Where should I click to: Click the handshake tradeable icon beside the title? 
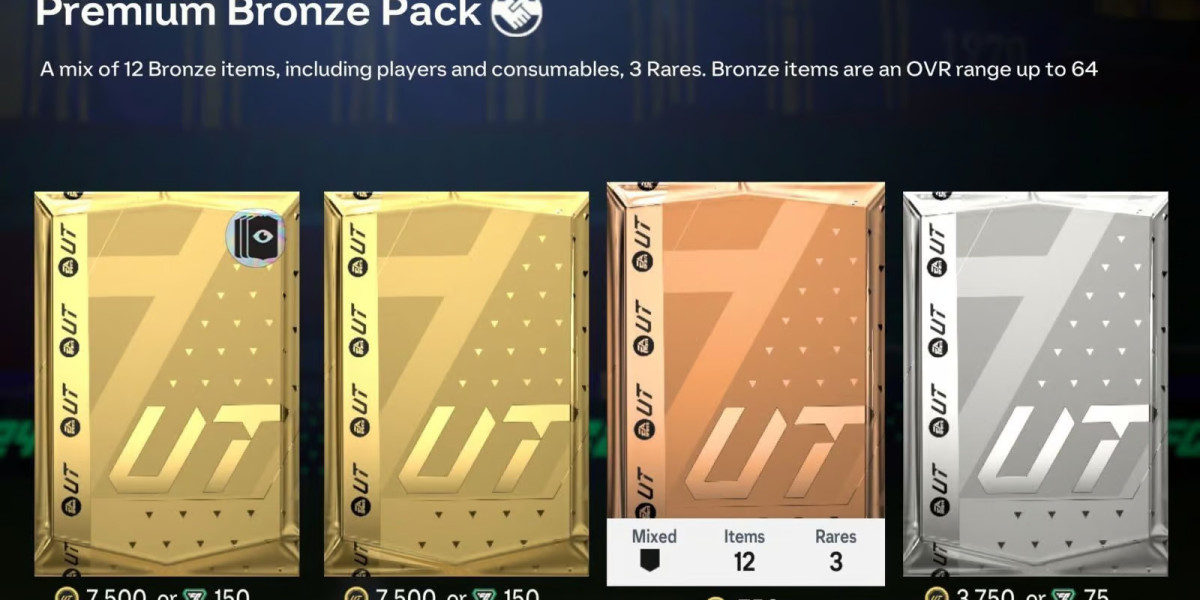[x=516, y=14]
